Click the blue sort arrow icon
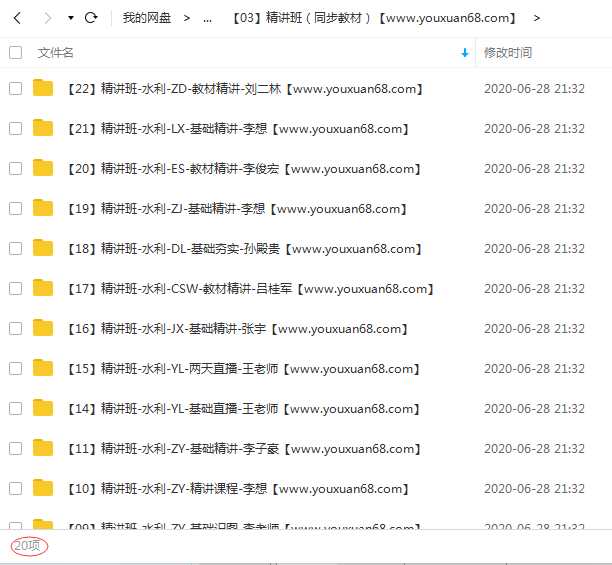Image resolution: width=612 pixels, height=565 pixels. (464, 53)
